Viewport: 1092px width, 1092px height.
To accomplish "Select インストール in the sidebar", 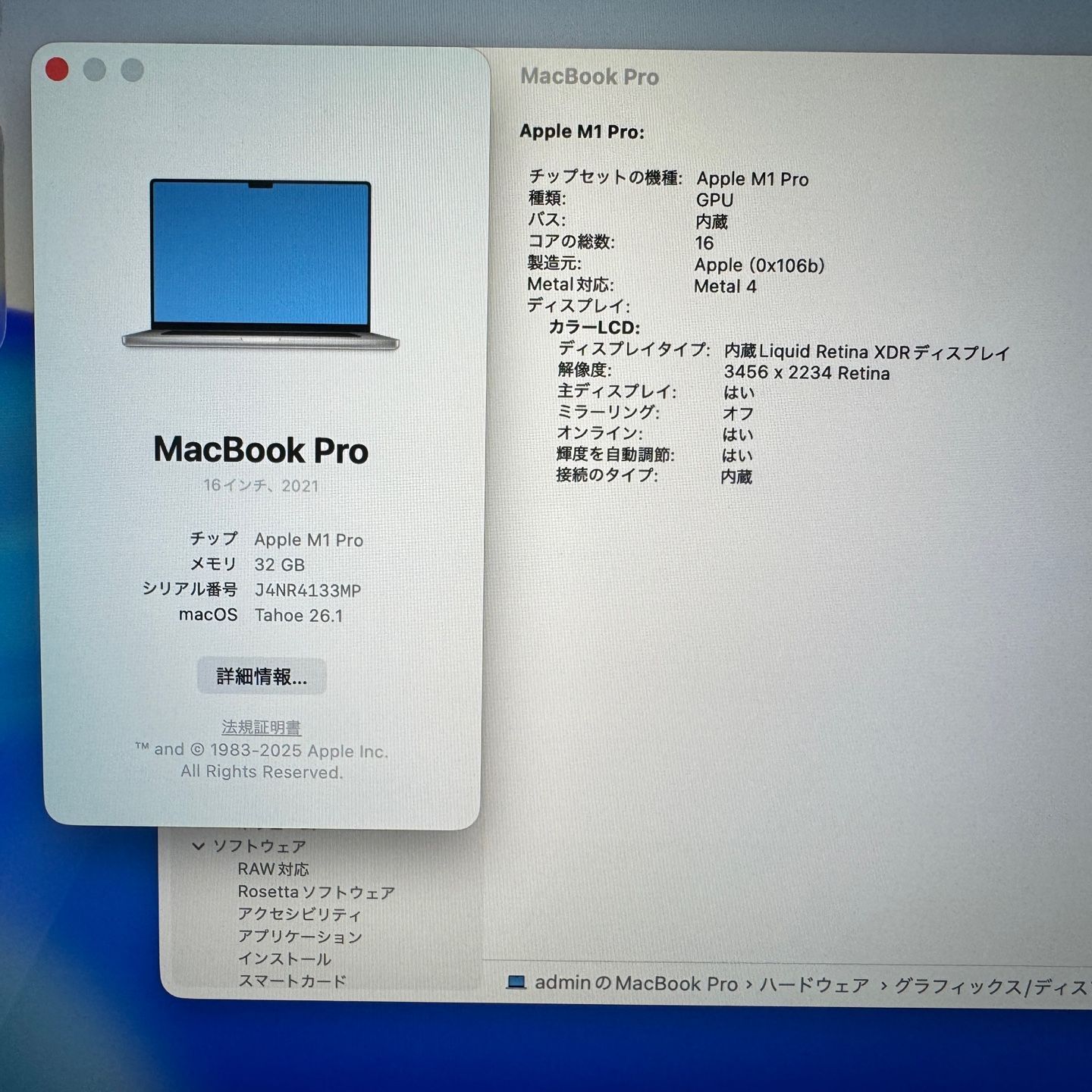I will point(284,959).
